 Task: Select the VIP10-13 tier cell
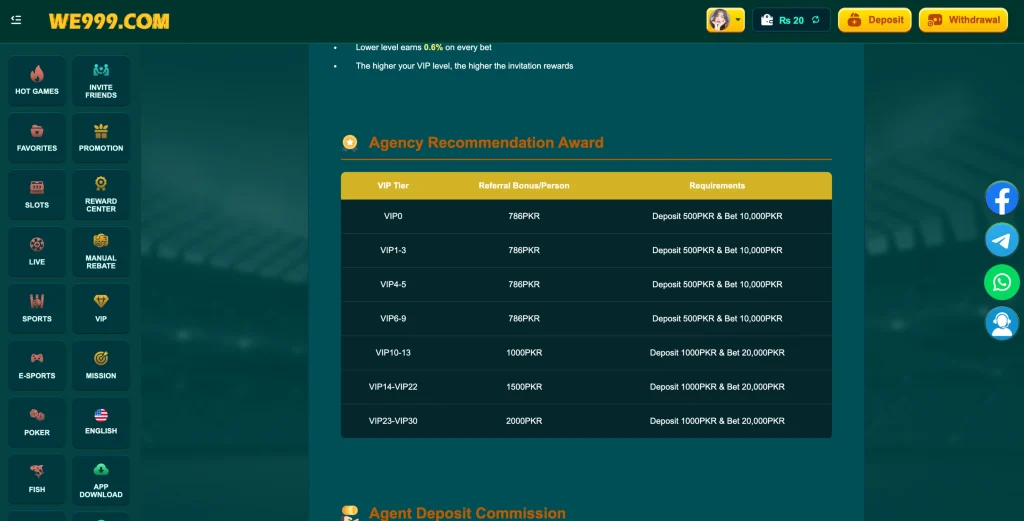[393, 353]
